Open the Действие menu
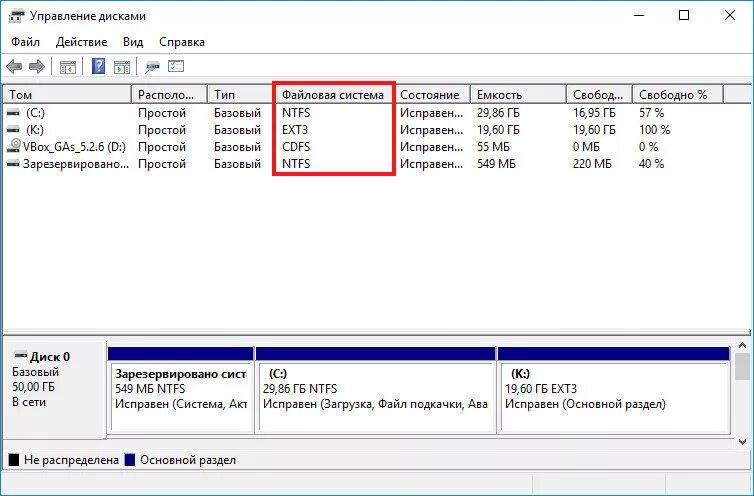Viewport: 754px width, 496px height. tap(81, 42)
